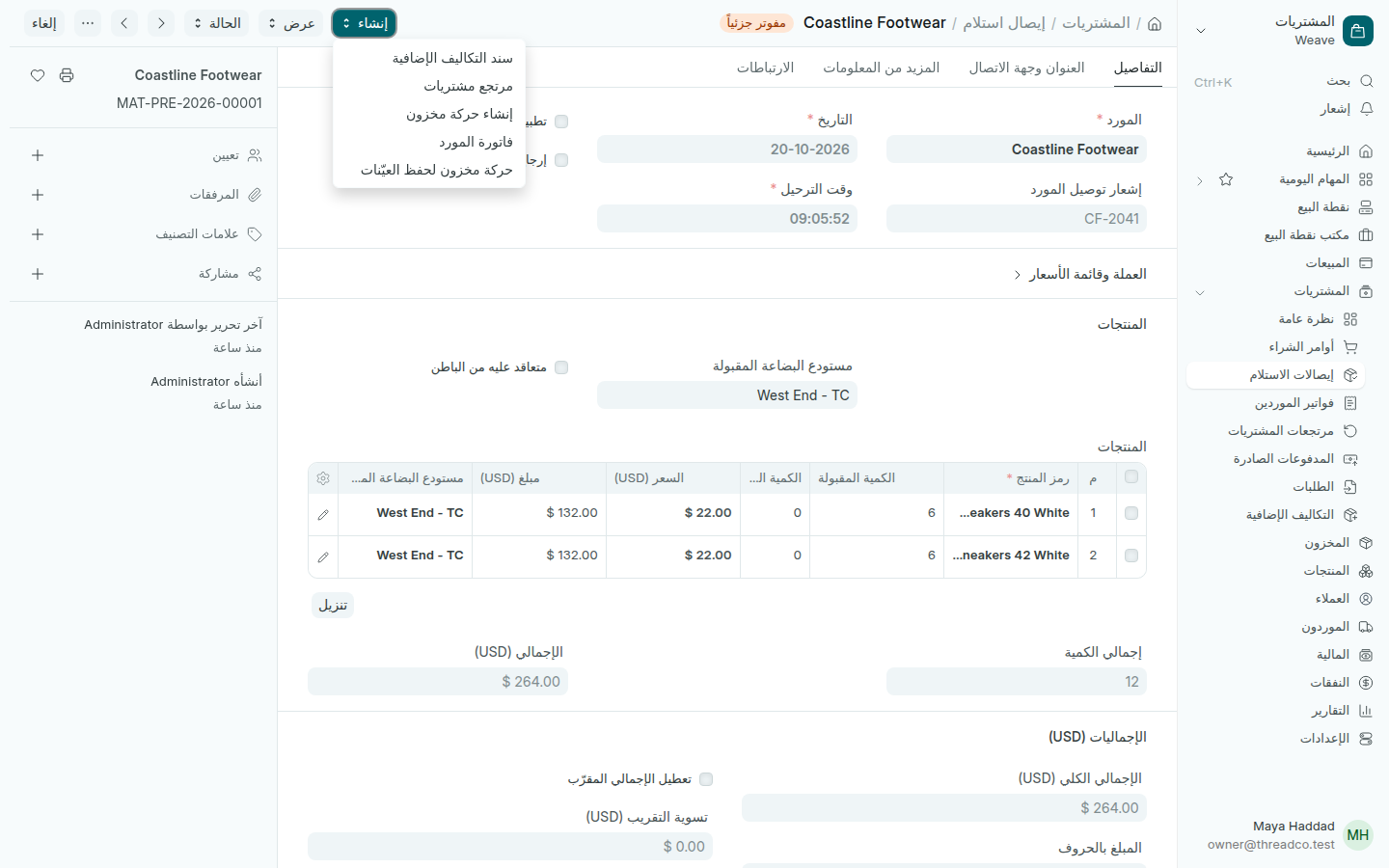Add an attachment with the plus beside المرفقات
1389x868 pixels.
(x=38, y=195)
